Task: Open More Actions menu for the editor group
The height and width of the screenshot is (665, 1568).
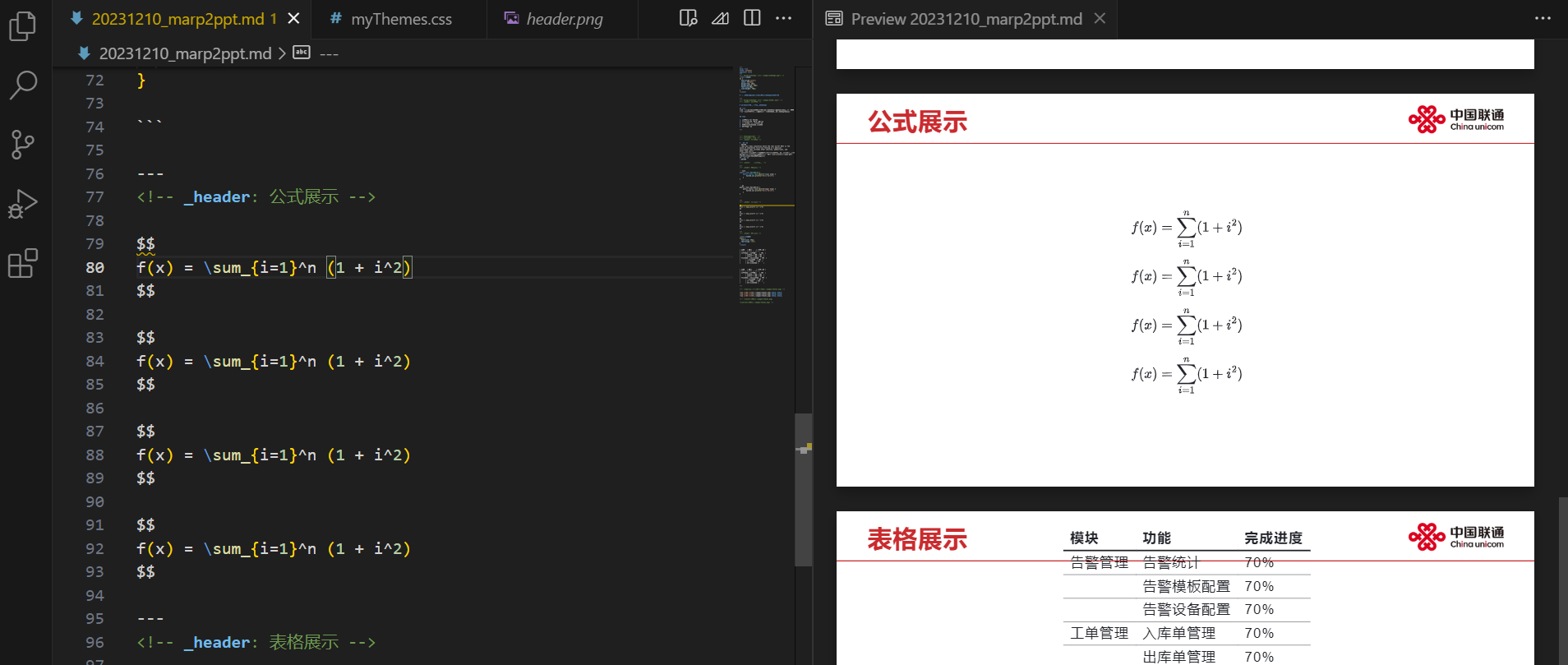Action: pyautogui.click(x=784, y=18)
